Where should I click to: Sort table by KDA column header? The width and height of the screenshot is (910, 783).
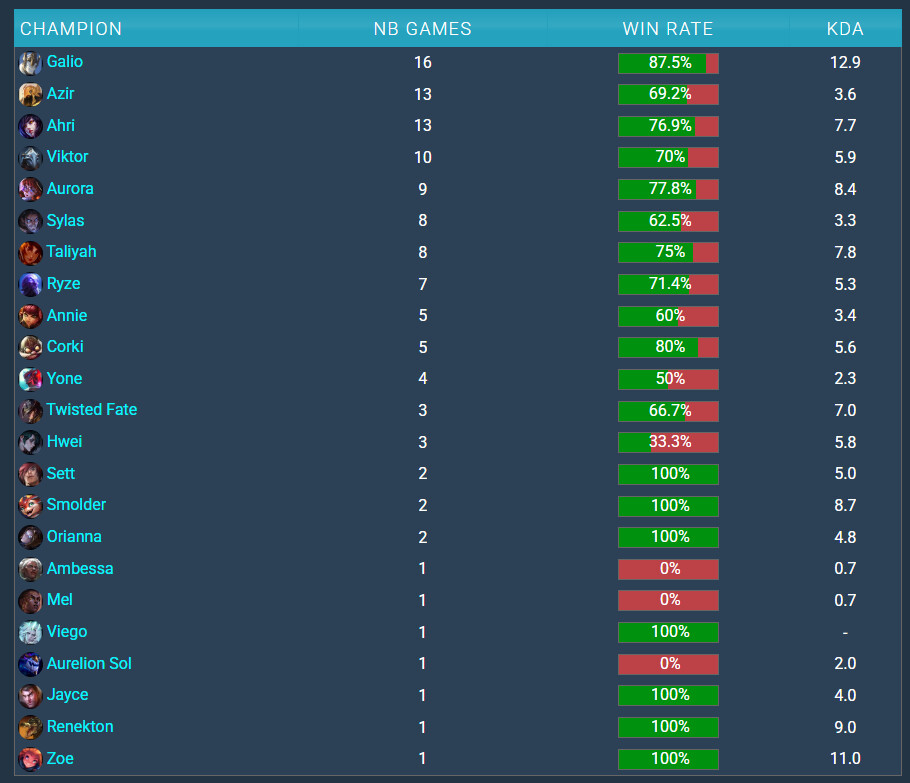click(845, 29)
